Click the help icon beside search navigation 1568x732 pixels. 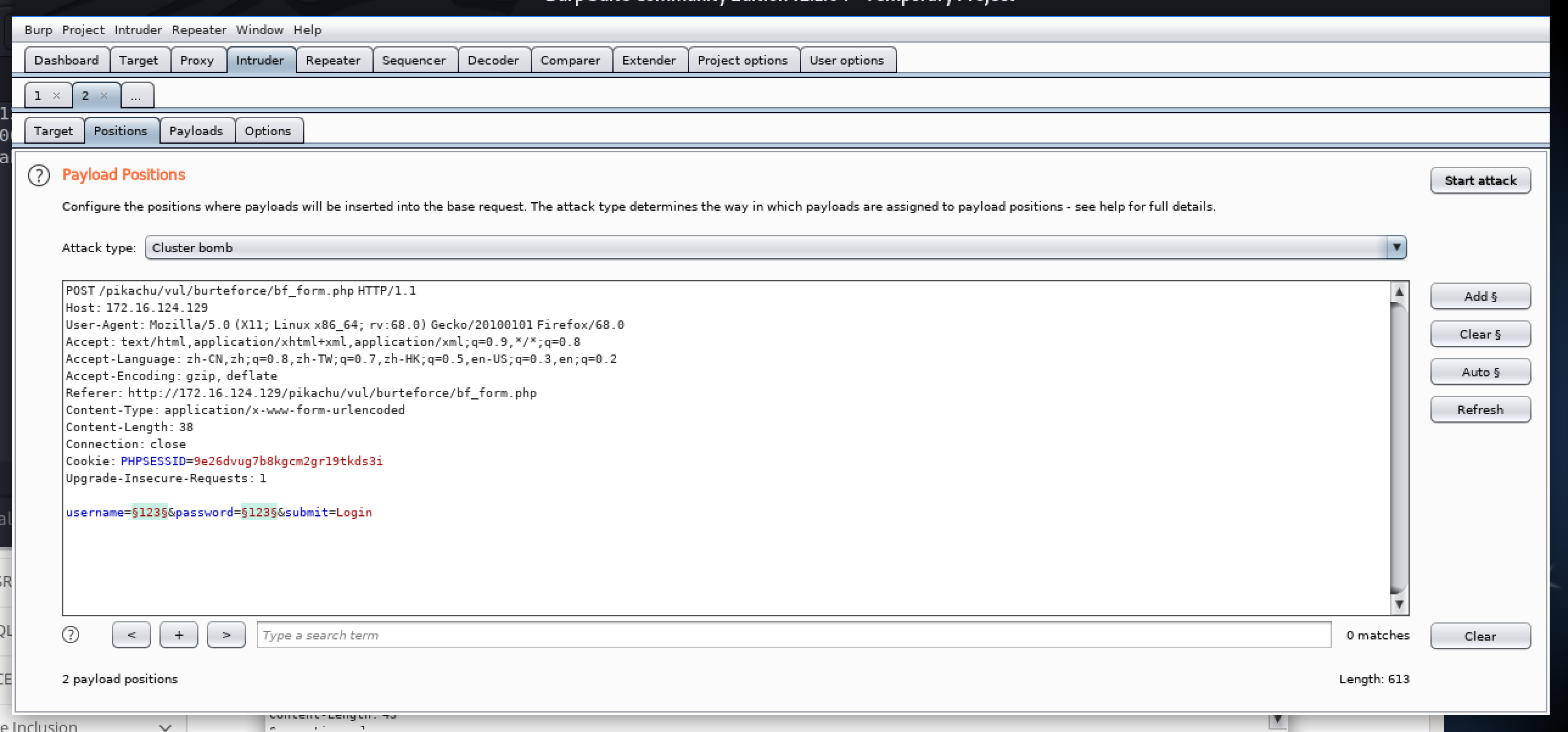(71, 635)
